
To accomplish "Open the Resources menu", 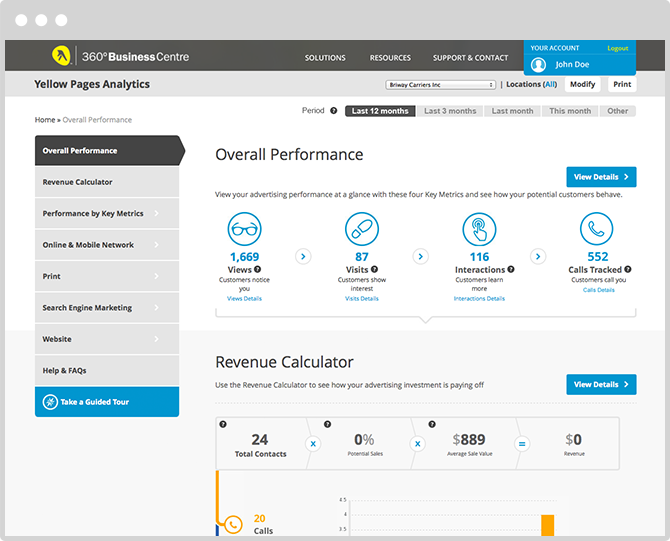I will point(390,58).
